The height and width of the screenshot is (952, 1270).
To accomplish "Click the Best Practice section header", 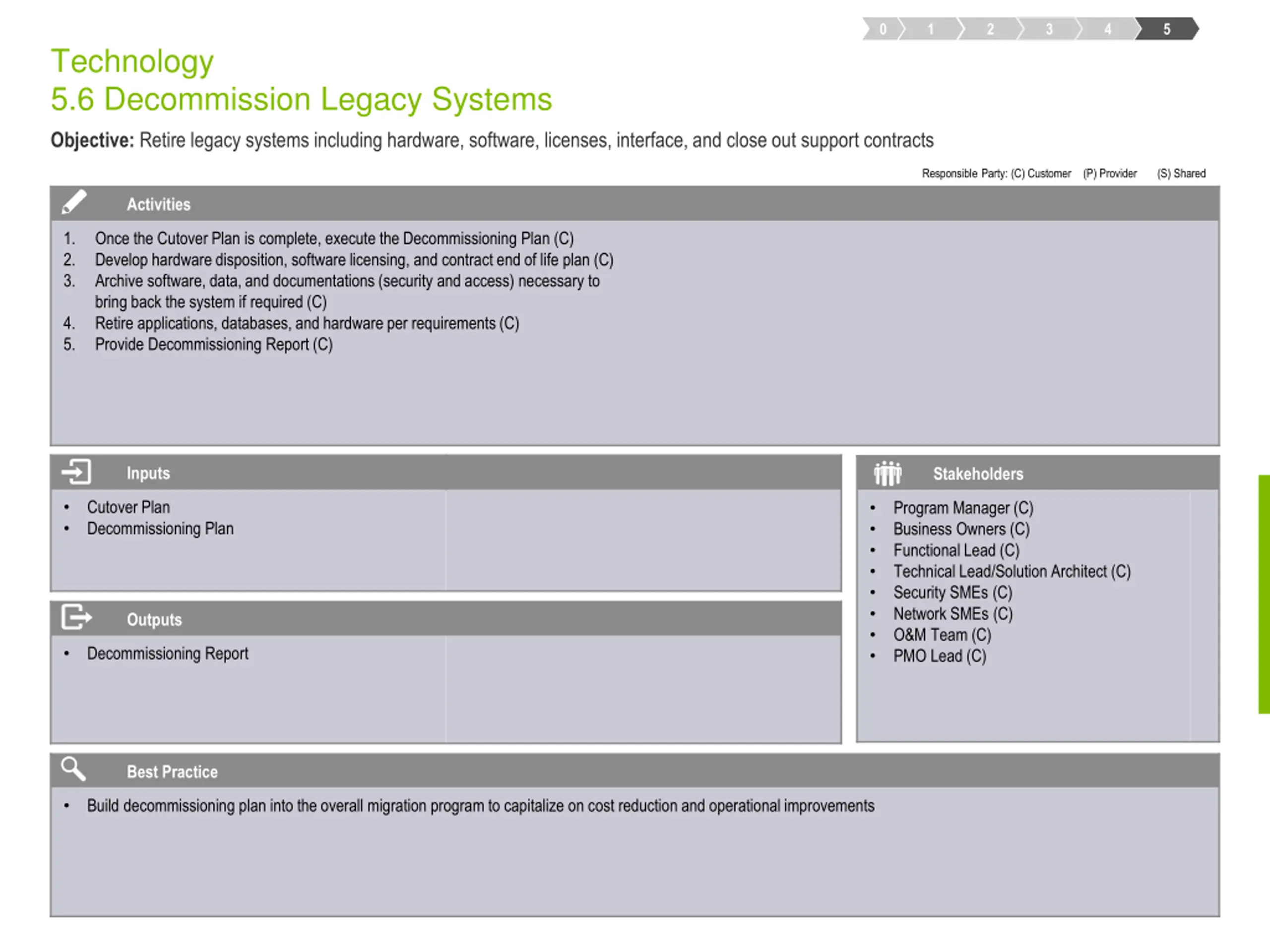I will pyautogui.click(x=635, y=771).
